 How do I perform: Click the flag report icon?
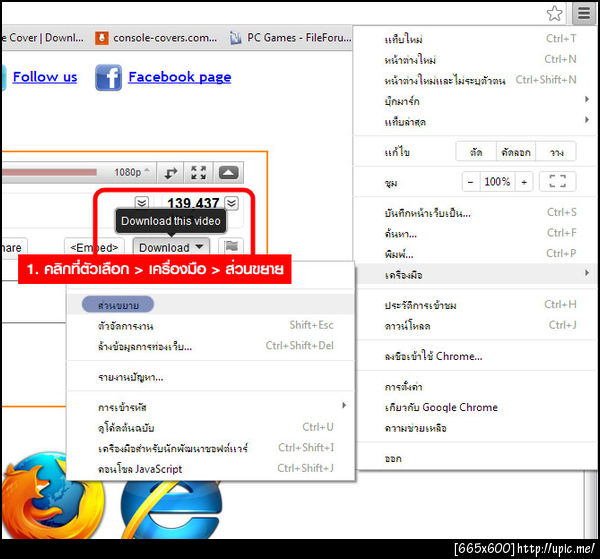pyautogui.click(x=231, y=246)
